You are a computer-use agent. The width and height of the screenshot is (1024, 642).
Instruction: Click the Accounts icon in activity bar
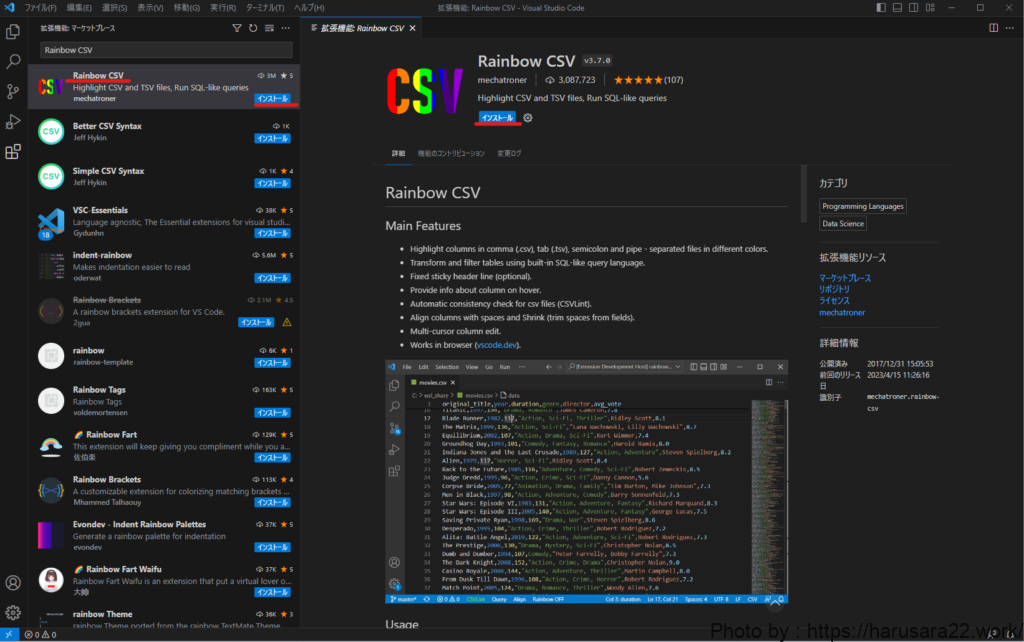[14, 582]
